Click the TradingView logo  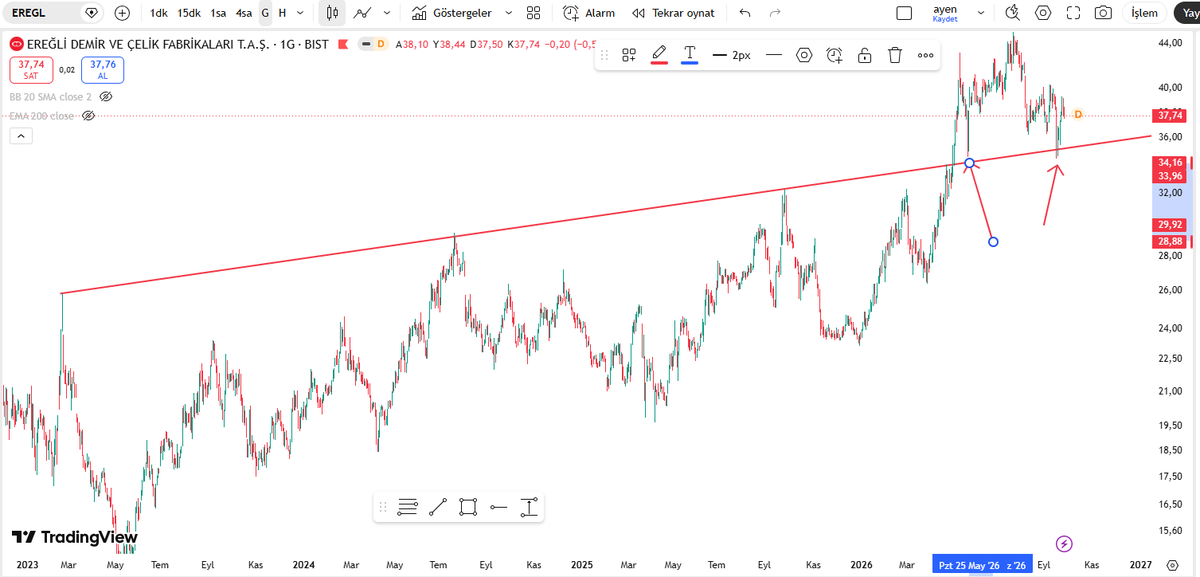75,538
